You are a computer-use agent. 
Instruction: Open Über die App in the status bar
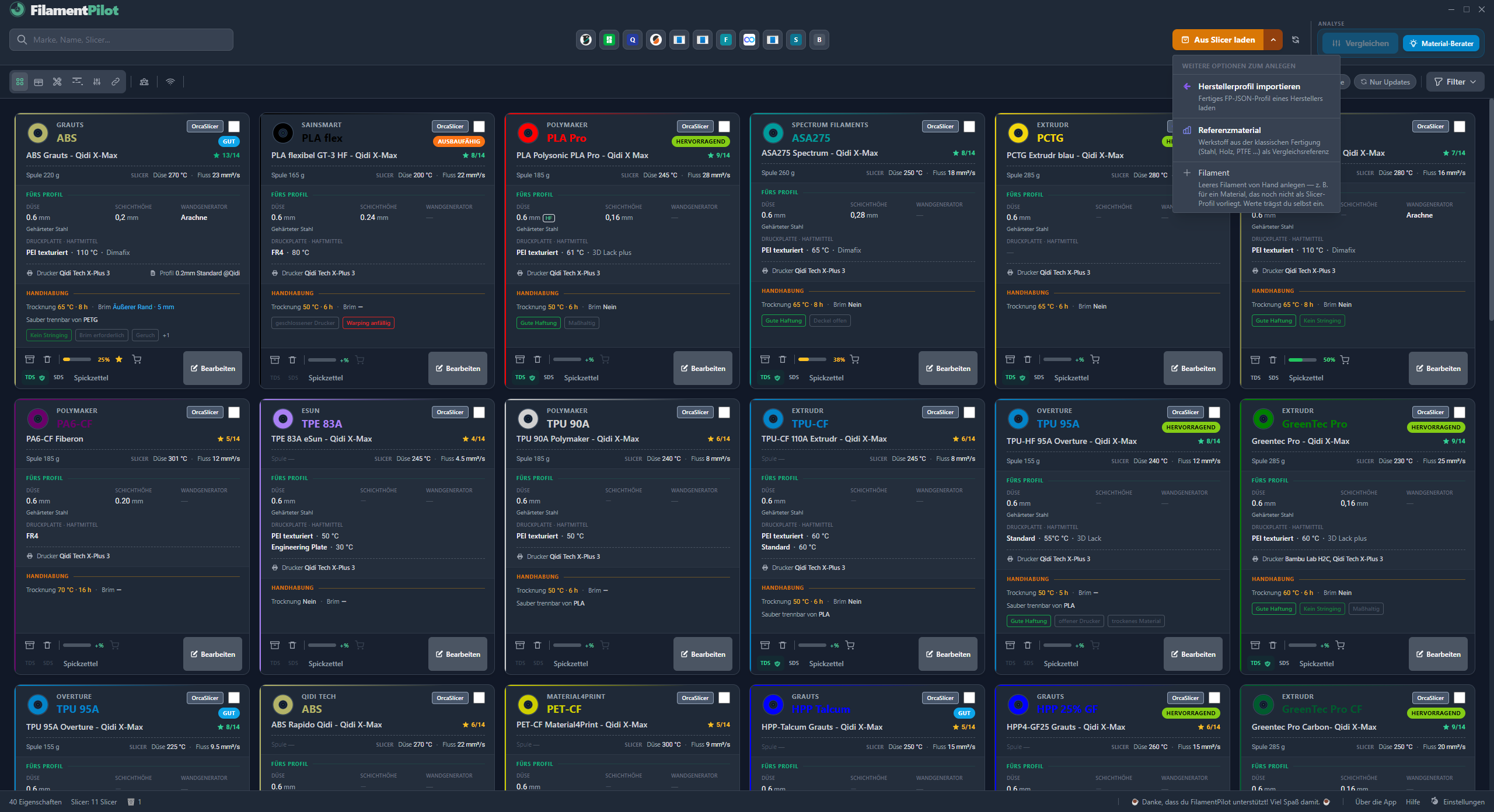pyautogui.click(x=1376, y=802)
